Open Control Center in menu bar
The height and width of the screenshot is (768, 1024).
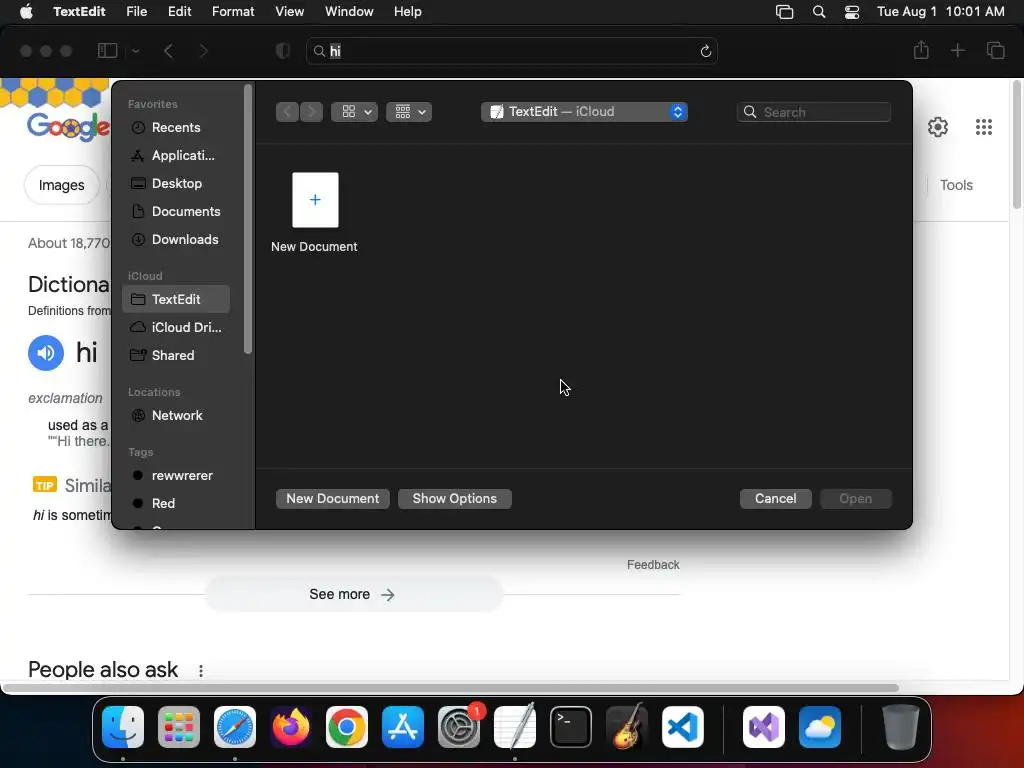click(852, 12)
